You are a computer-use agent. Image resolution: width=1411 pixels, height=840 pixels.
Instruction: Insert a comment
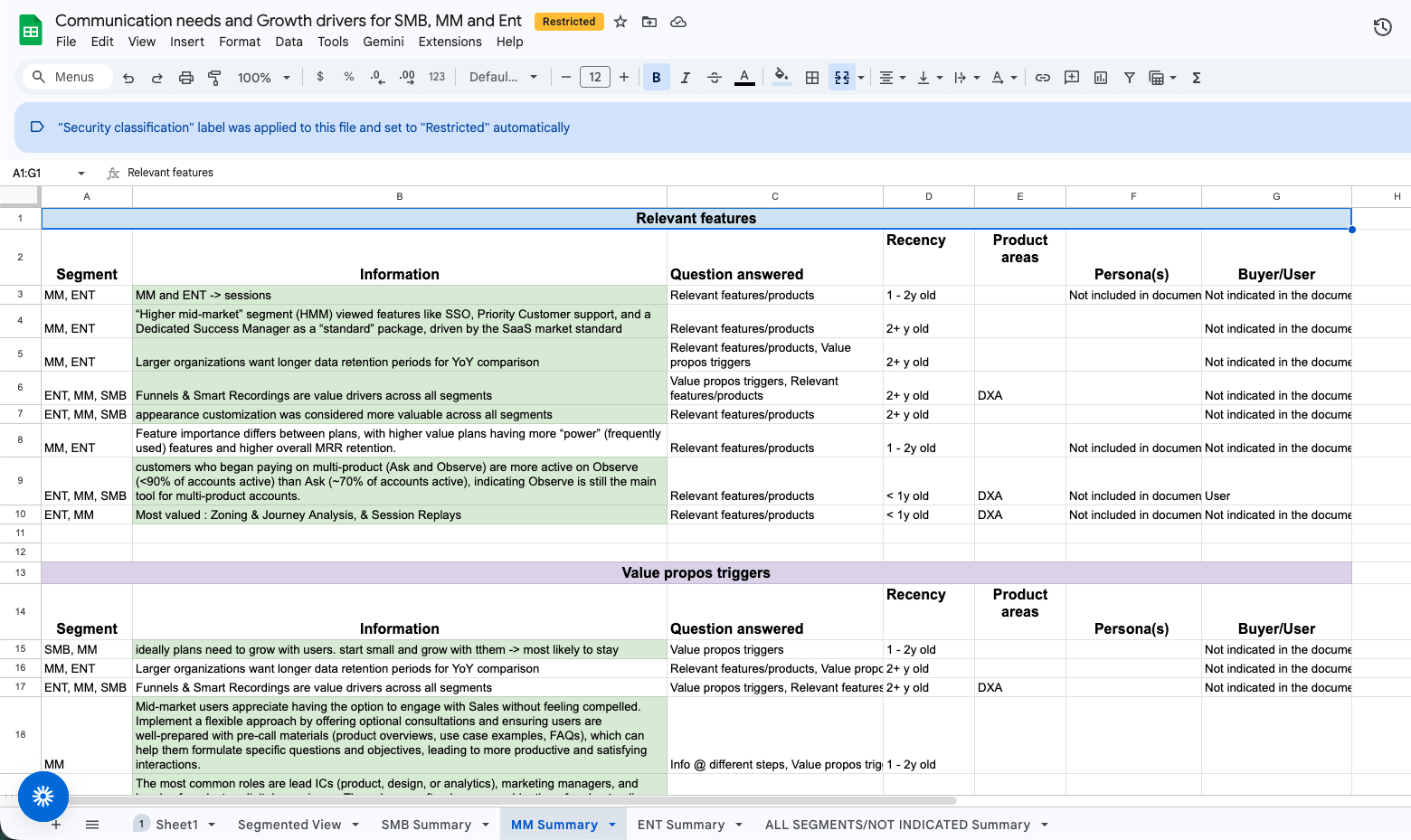point(1072,78)
